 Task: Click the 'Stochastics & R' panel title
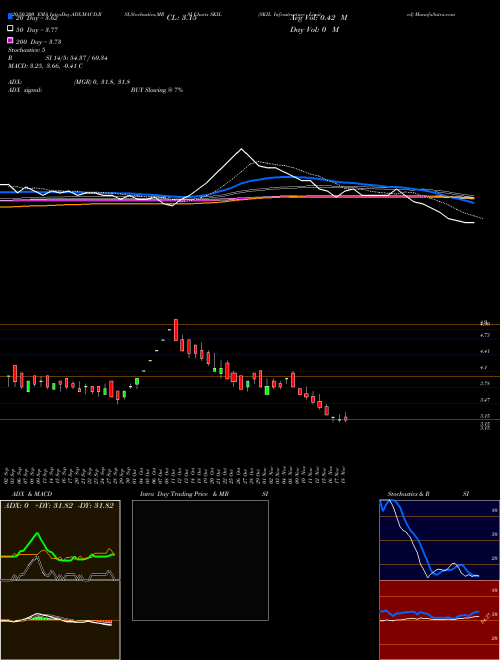tap(409, 494)
